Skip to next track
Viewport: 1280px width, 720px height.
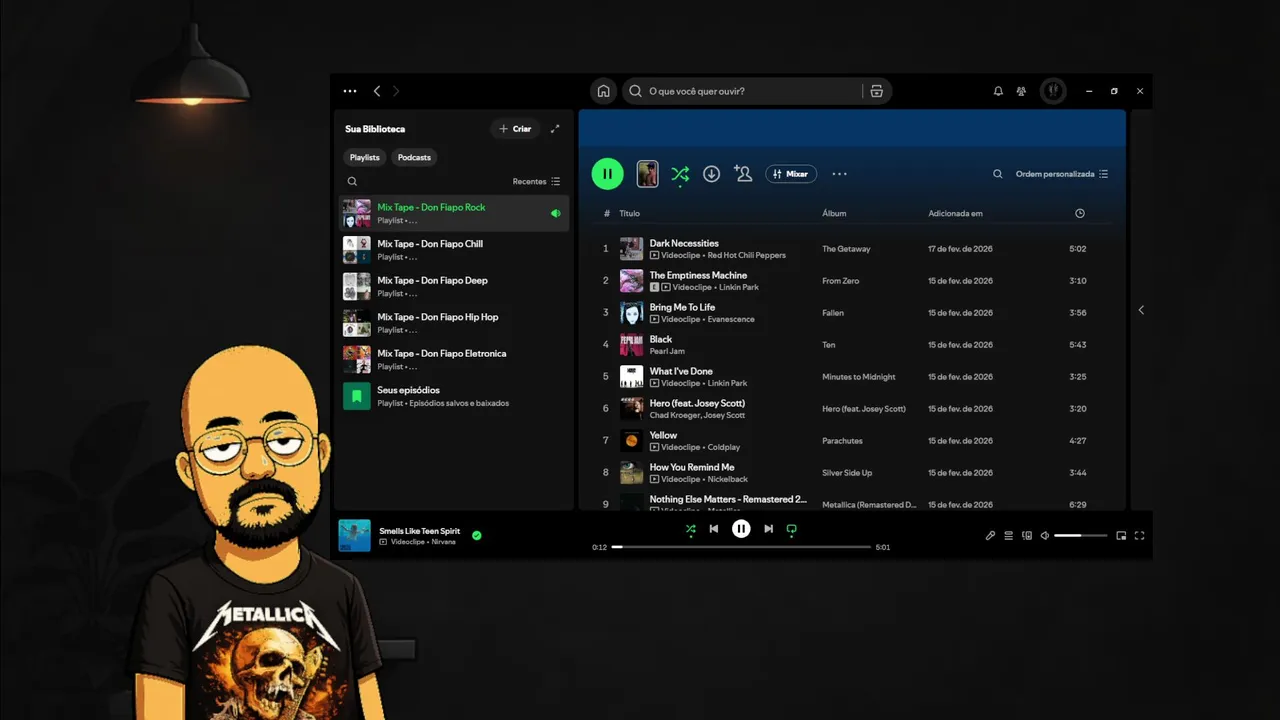tap(768, 529)
